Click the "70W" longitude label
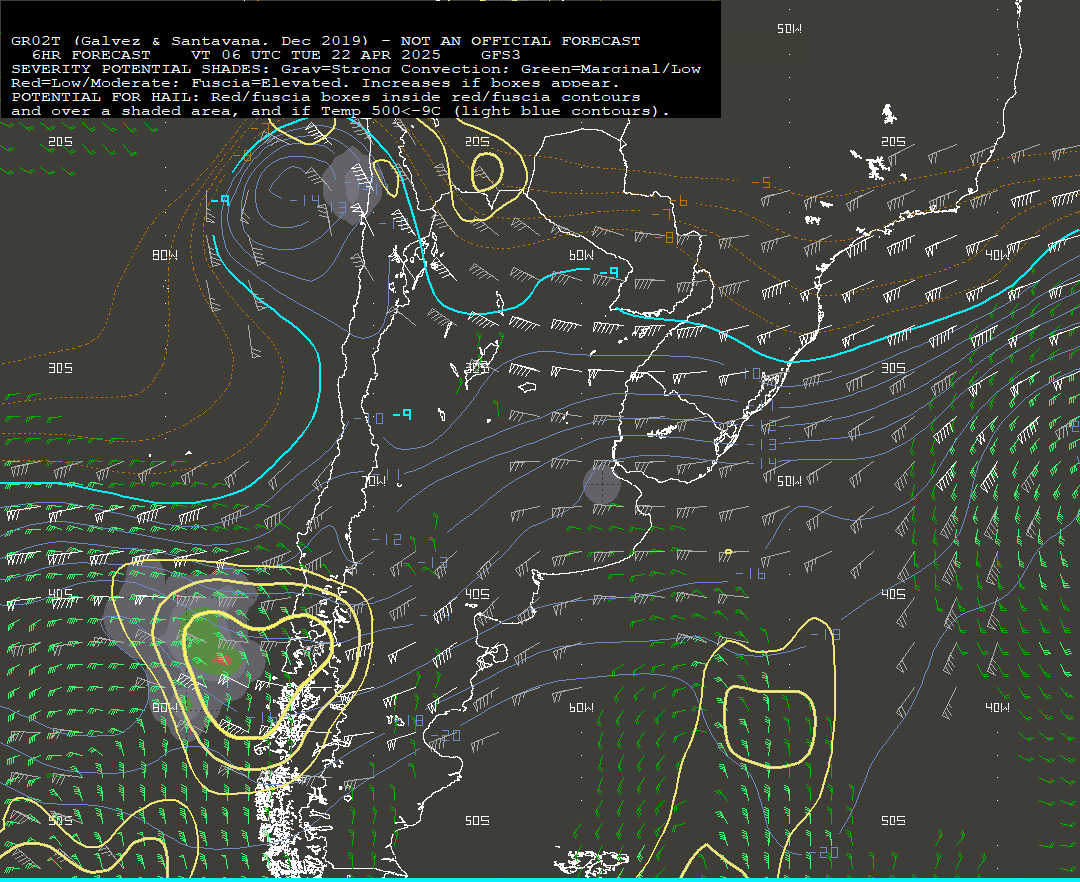The image size is (1080, 882). [375, 481]
